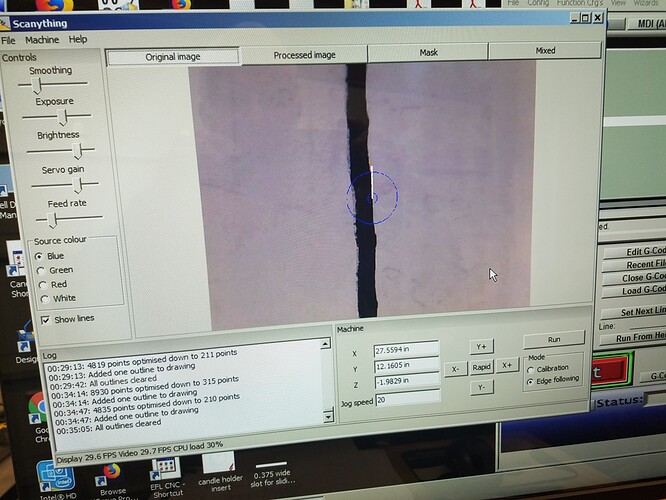Switch to the Mixed tab
The width and height of the screenshot is (666, 500).
pos(545,51)
